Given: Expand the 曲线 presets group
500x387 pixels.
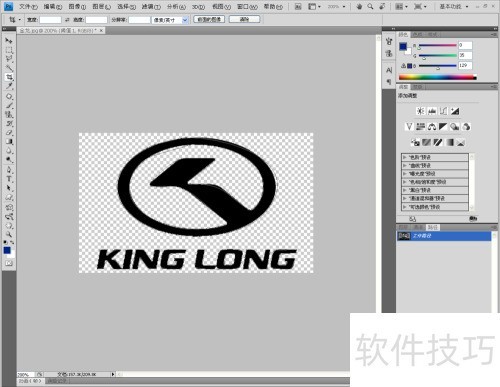Looking at the screenshot, I should 405,165.
